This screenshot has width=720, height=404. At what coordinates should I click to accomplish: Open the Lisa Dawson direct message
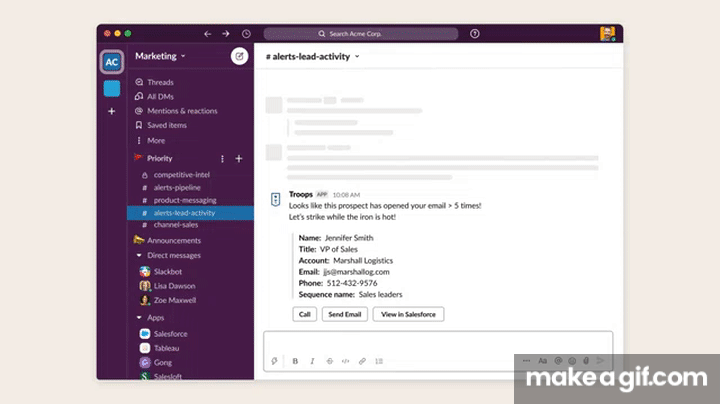(x=175, y=286)
